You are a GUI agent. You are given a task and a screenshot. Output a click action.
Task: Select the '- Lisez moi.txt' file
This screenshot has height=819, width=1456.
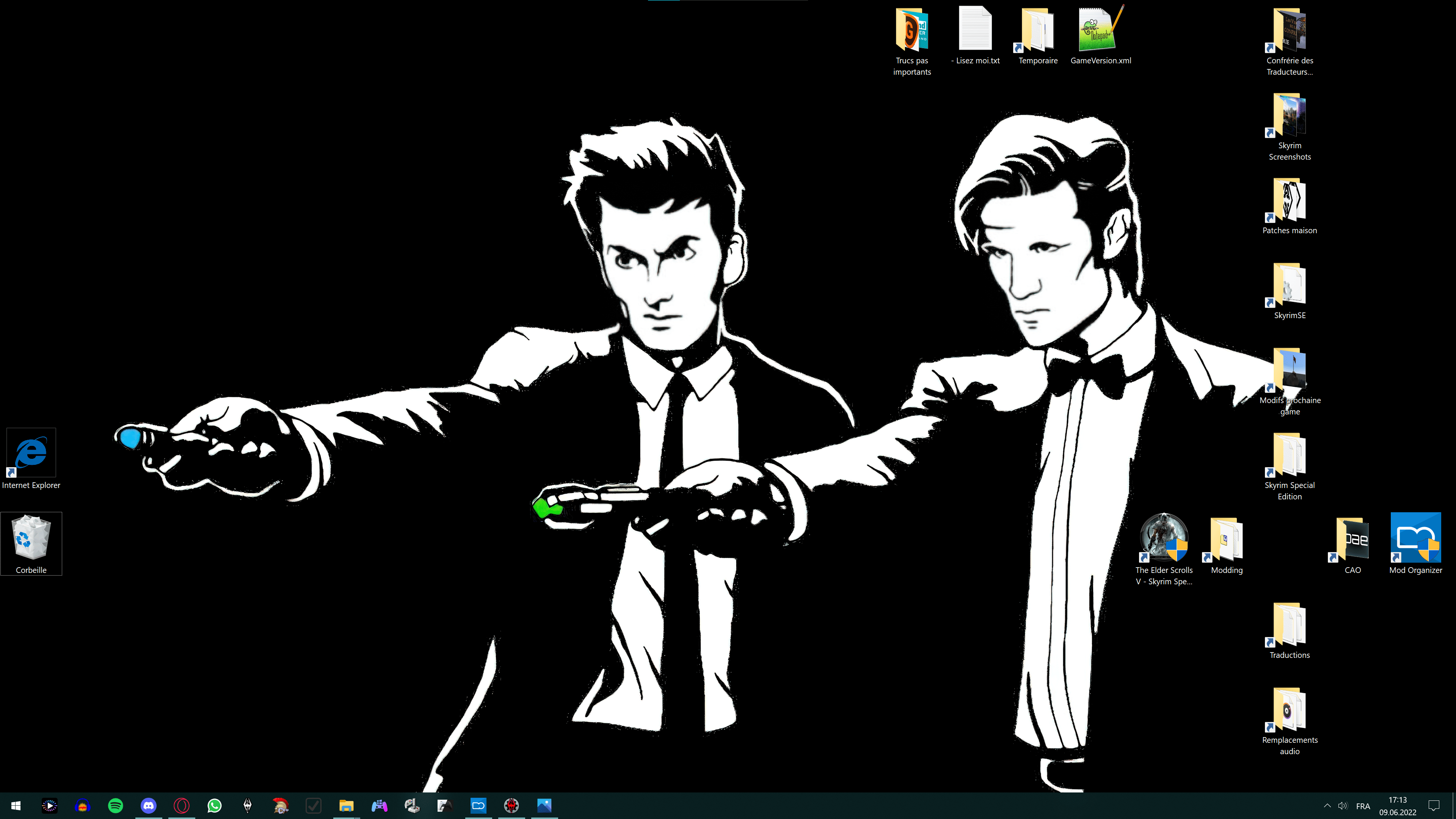point(975,35)
